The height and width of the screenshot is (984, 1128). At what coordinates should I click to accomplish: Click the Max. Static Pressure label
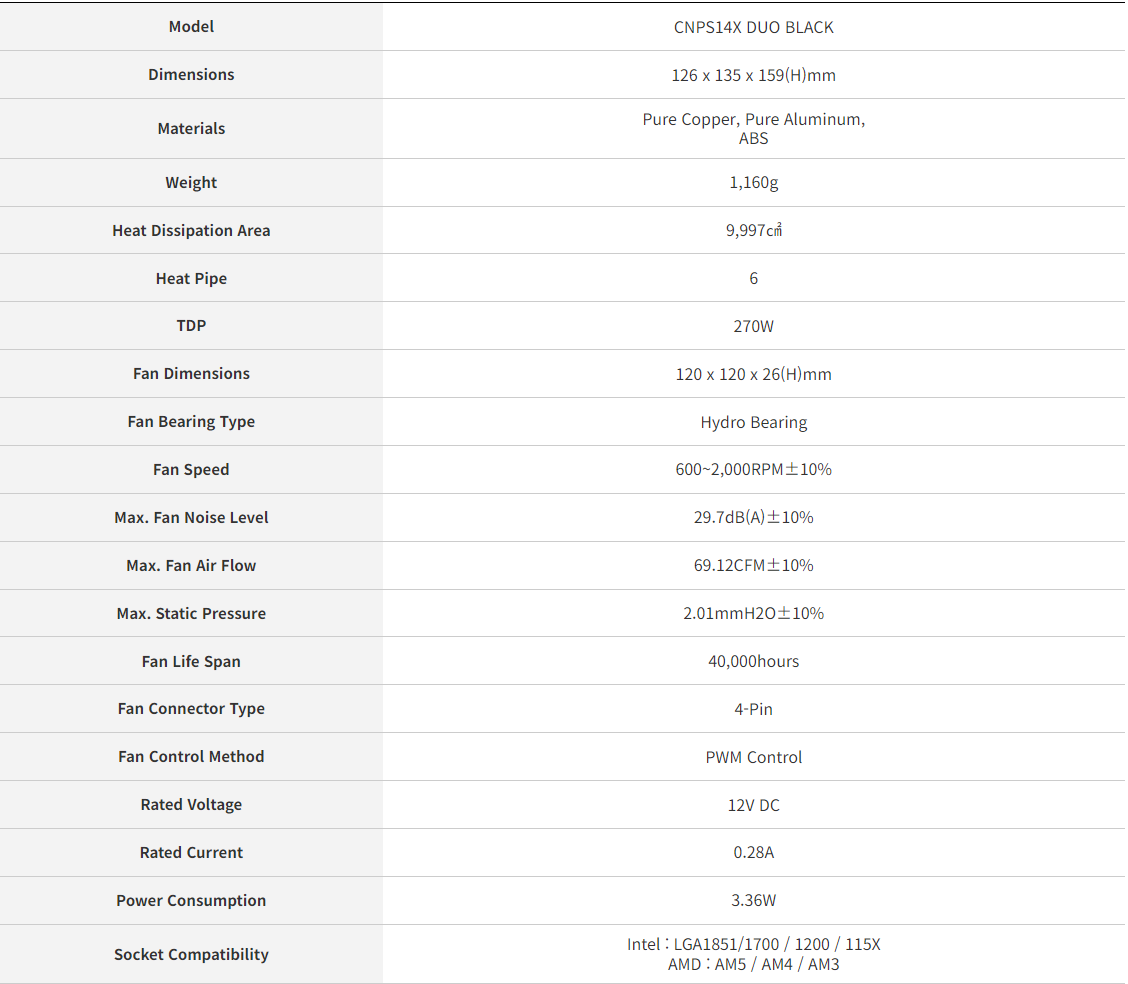pos(191,613)
